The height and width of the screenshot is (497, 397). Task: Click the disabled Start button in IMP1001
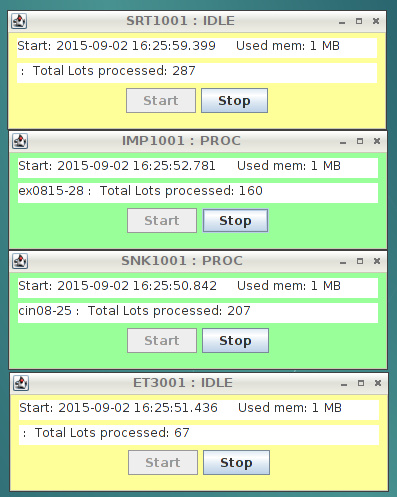(162, 221)
